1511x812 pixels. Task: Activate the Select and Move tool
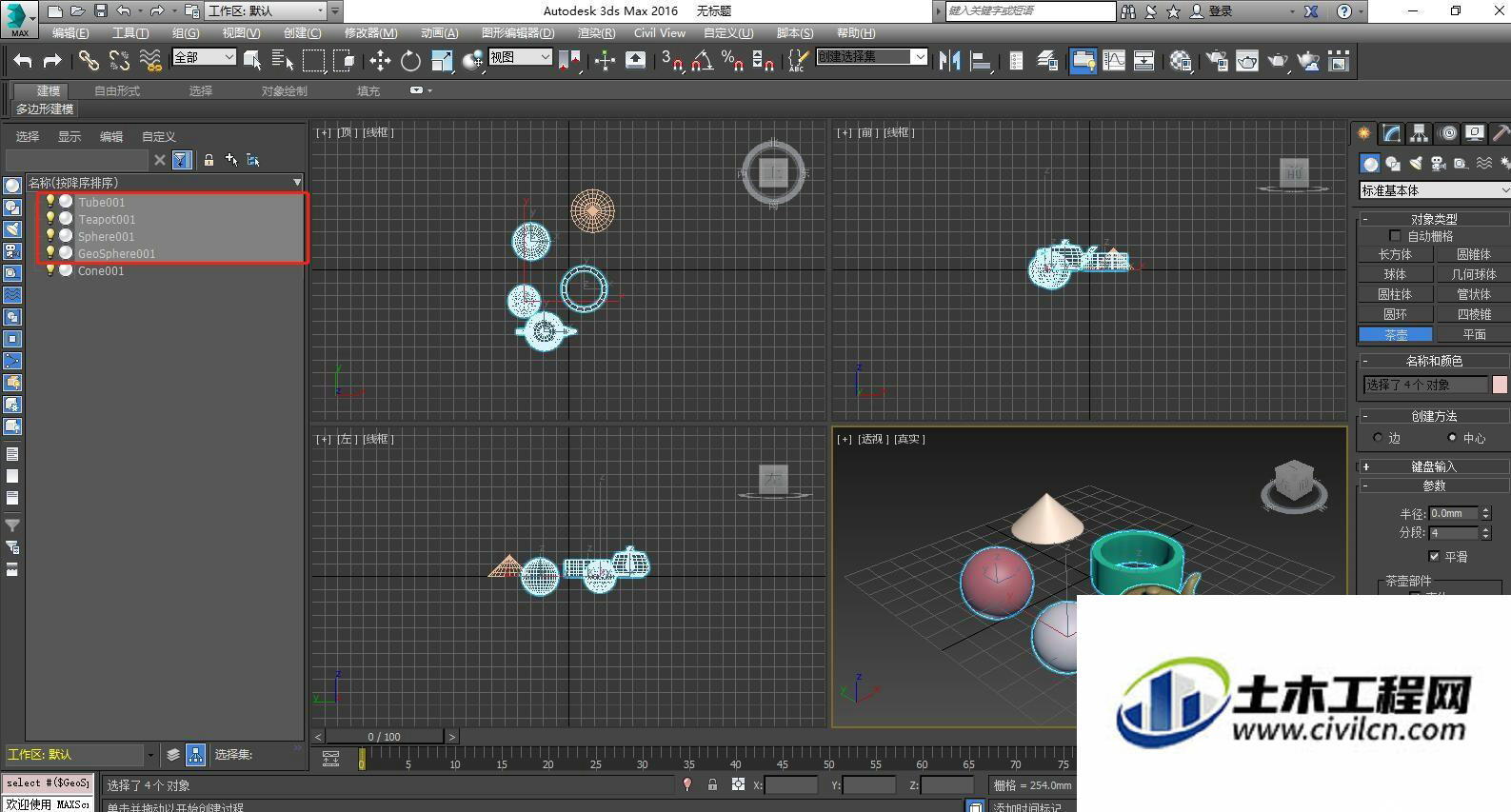coord(380,61)
